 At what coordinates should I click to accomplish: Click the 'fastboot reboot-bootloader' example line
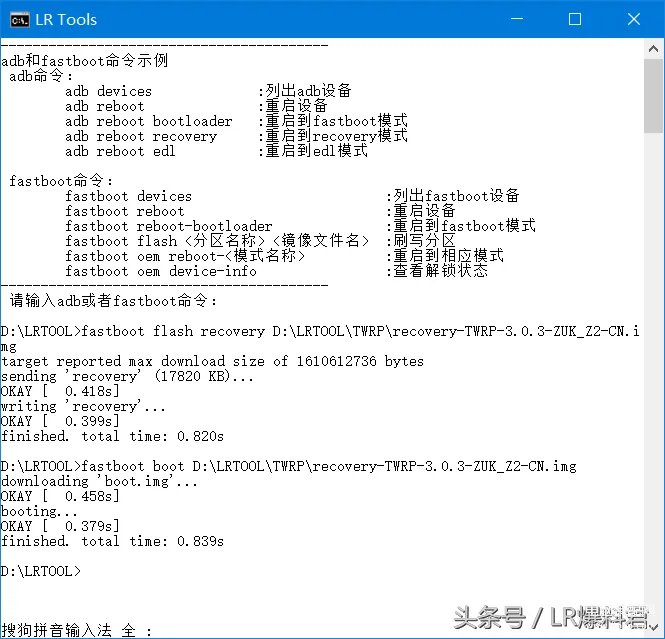pos(168,226)
